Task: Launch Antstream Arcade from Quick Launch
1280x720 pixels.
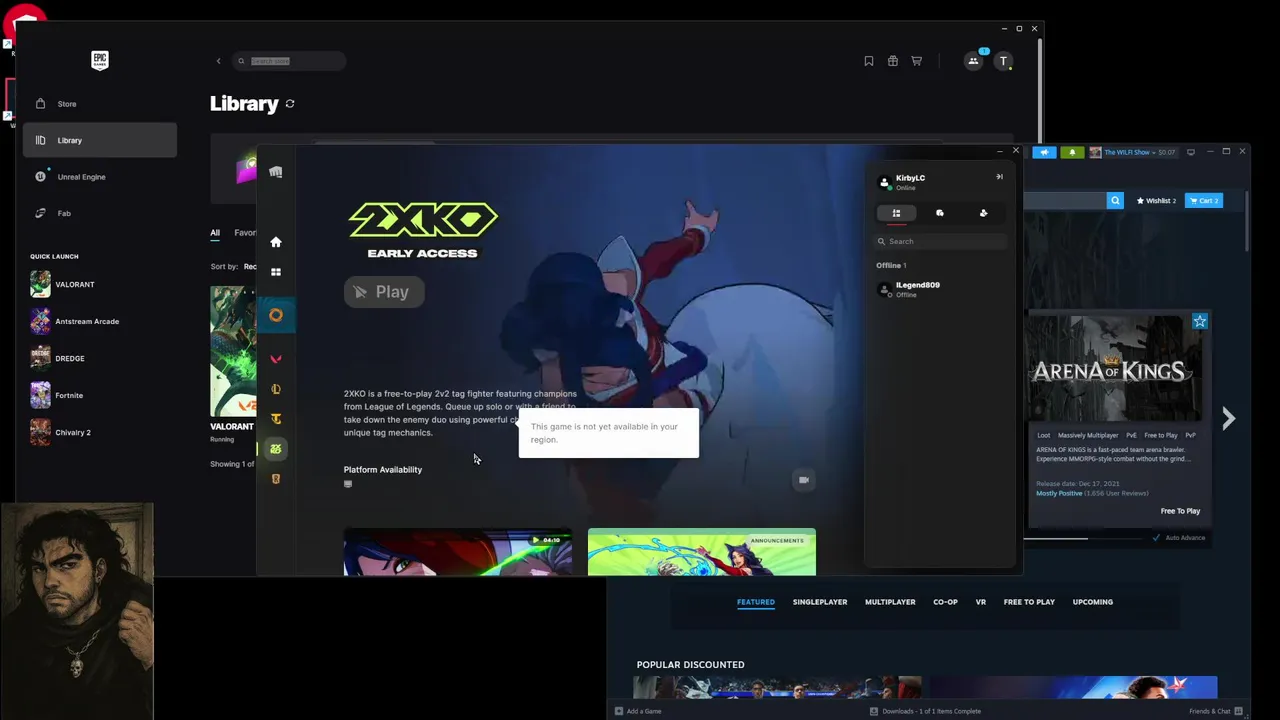Action: (x=74, y=321)
